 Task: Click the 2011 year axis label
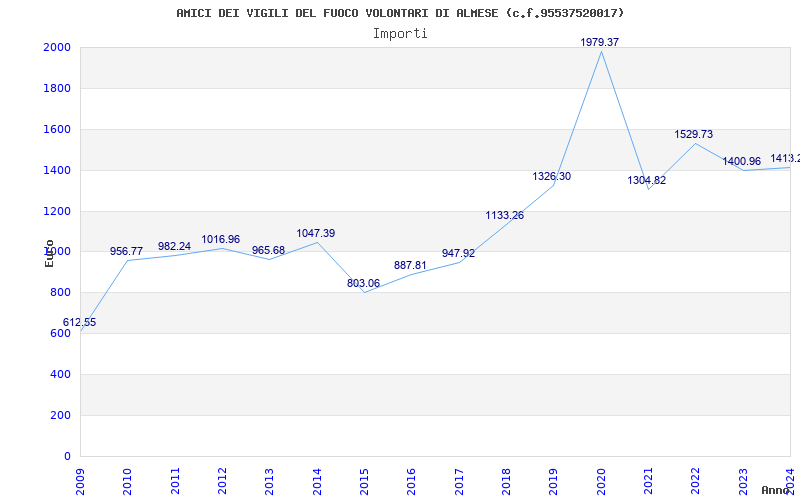[175, 482]
